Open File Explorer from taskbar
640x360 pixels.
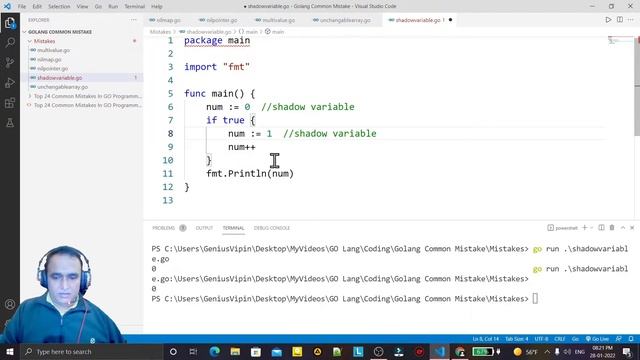point(235,351)
